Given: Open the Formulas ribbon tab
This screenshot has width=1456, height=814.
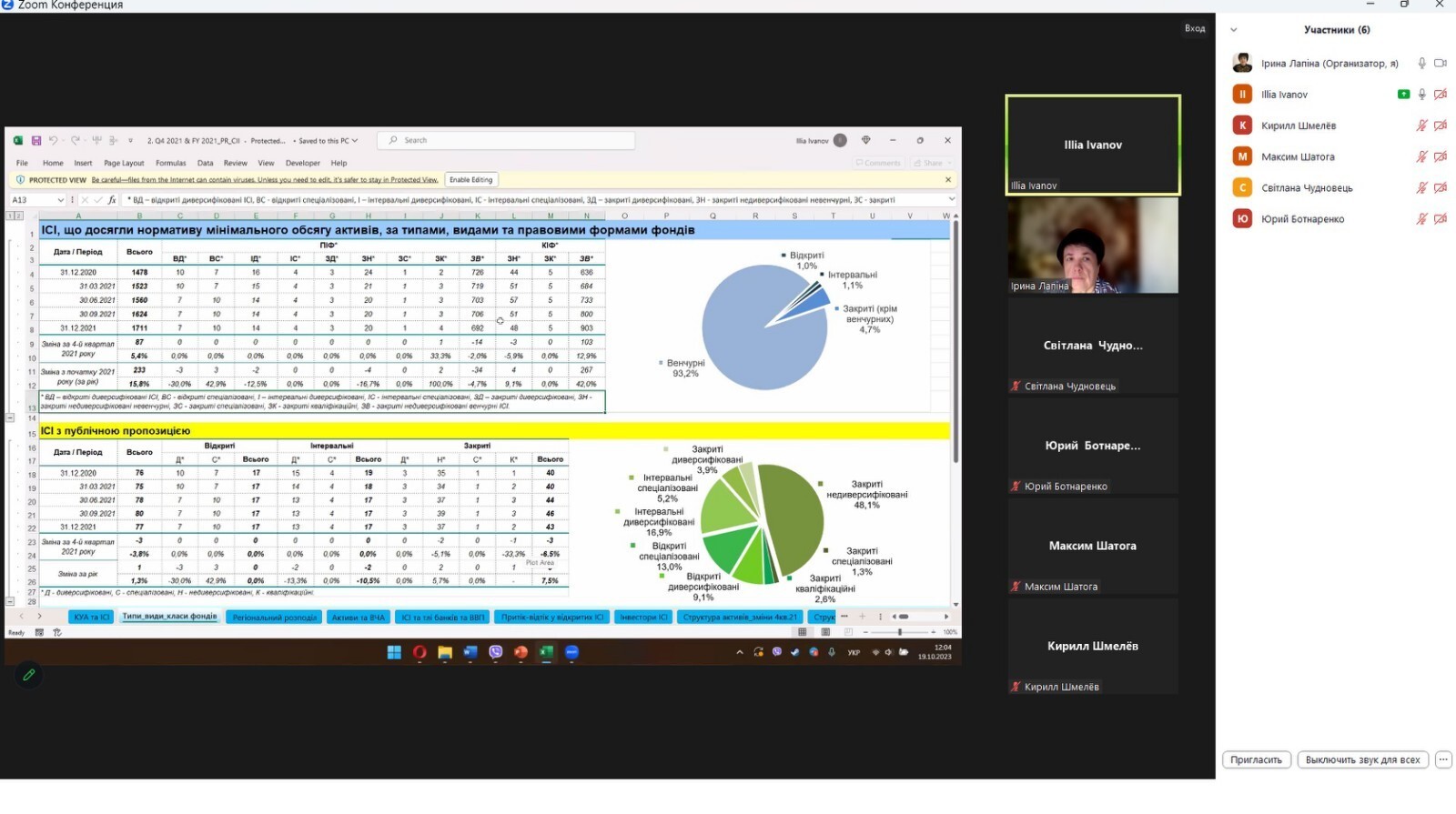Looking at the screenshot, I should [170, 164].
